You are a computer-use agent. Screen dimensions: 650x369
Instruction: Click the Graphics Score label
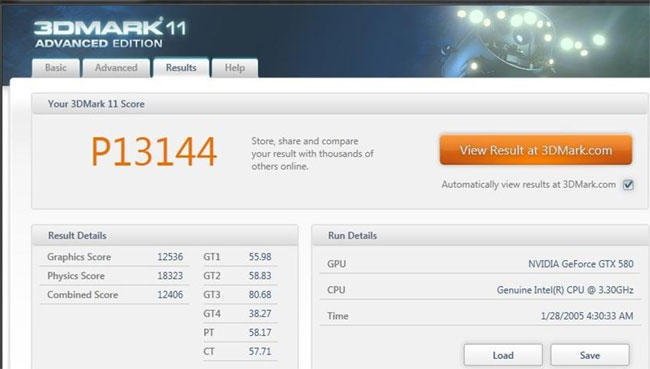(x=79, y=257)
